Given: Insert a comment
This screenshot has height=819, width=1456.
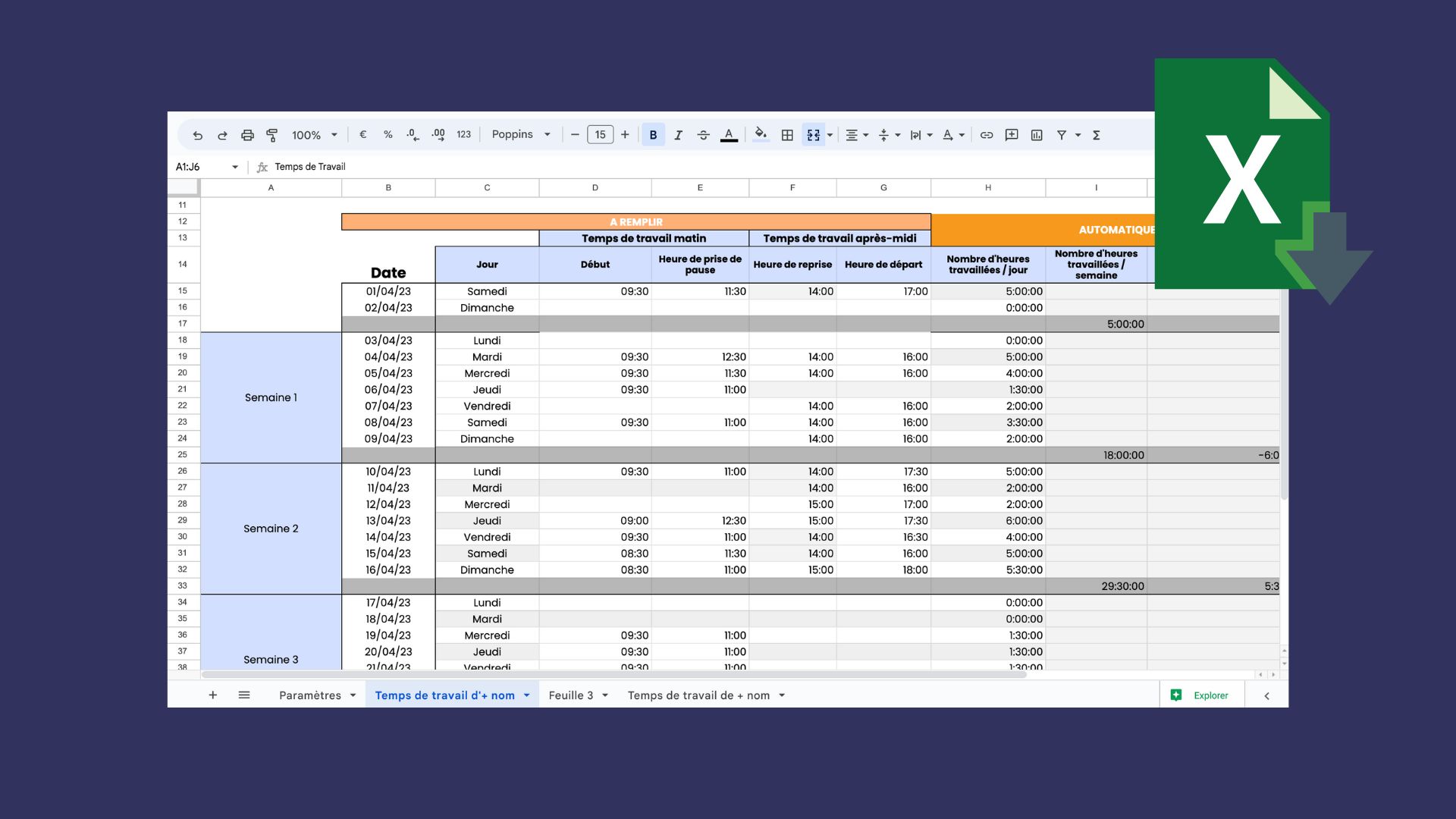Looking at the screenshot, I should (1011, 134).
